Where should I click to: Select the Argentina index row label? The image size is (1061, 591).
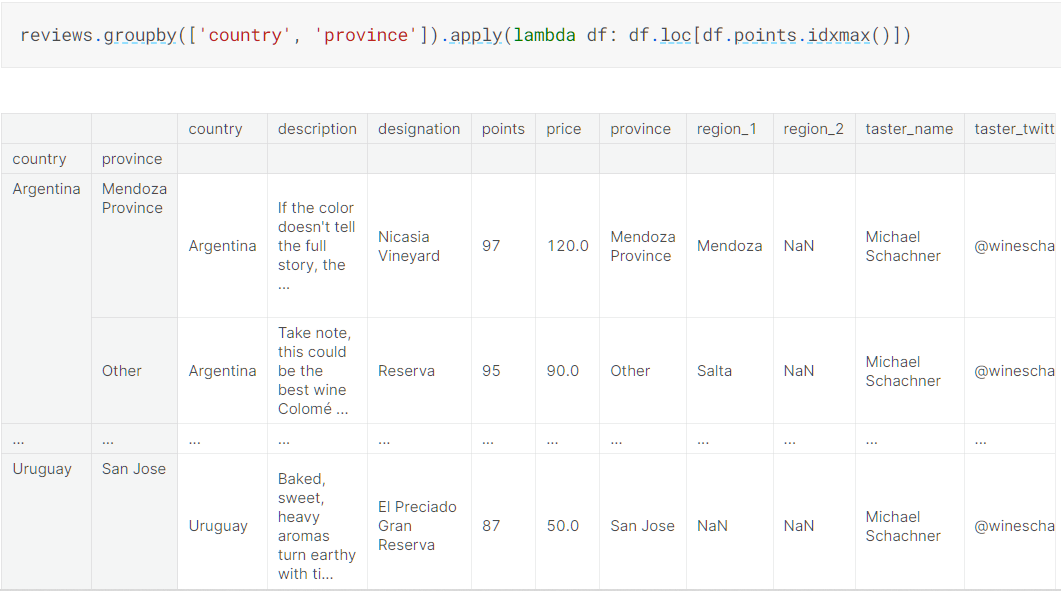tap(46, 189)
